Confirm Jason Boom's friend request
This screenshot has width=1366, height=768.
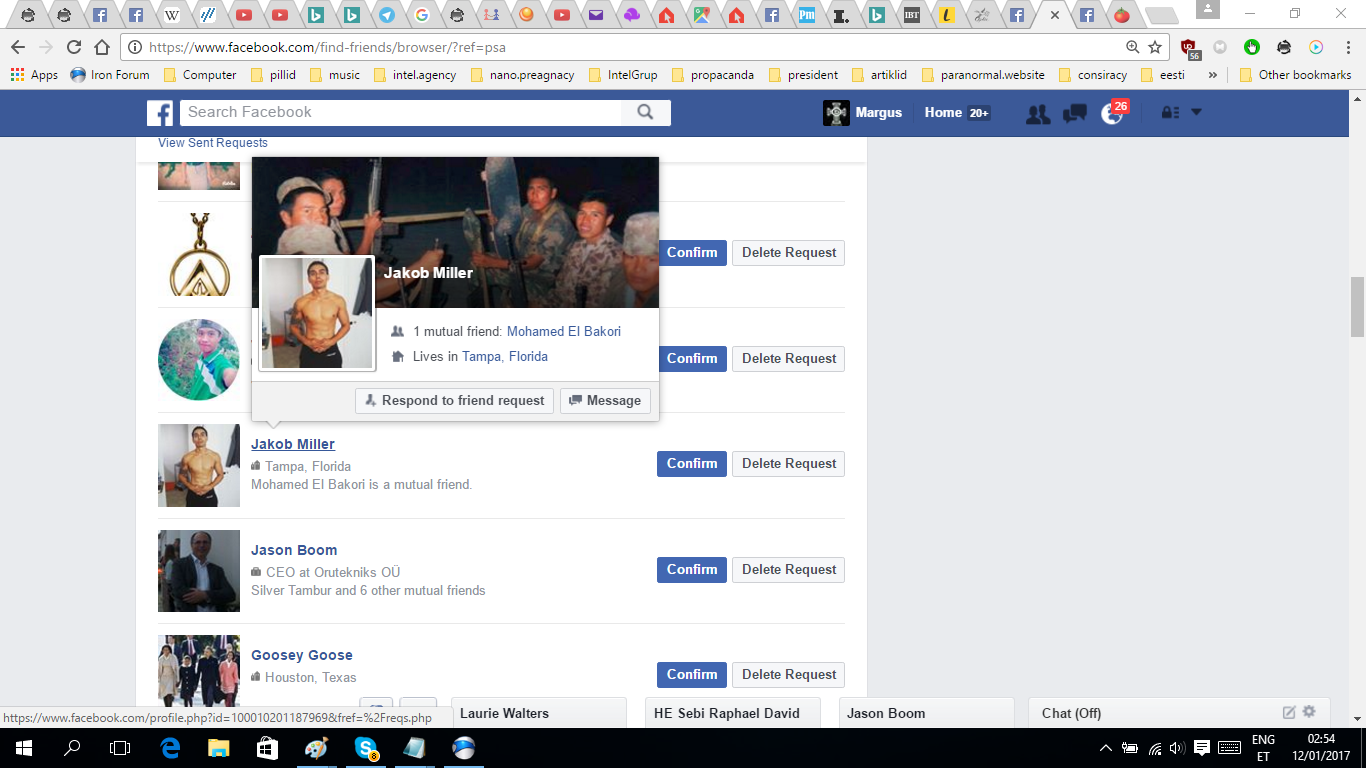[x=692, y=570]
